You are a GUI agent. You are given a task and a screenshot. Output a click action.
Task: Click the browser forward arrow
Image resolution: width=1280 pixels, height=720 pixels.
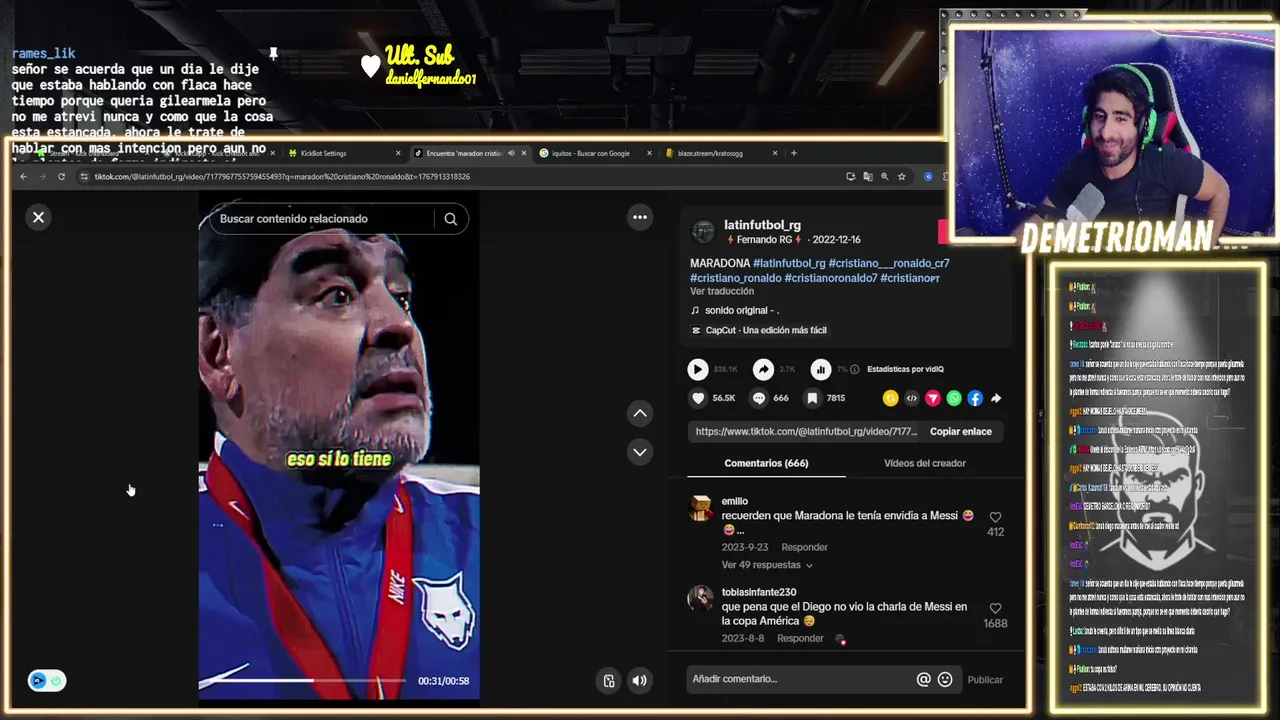point(42,177)
